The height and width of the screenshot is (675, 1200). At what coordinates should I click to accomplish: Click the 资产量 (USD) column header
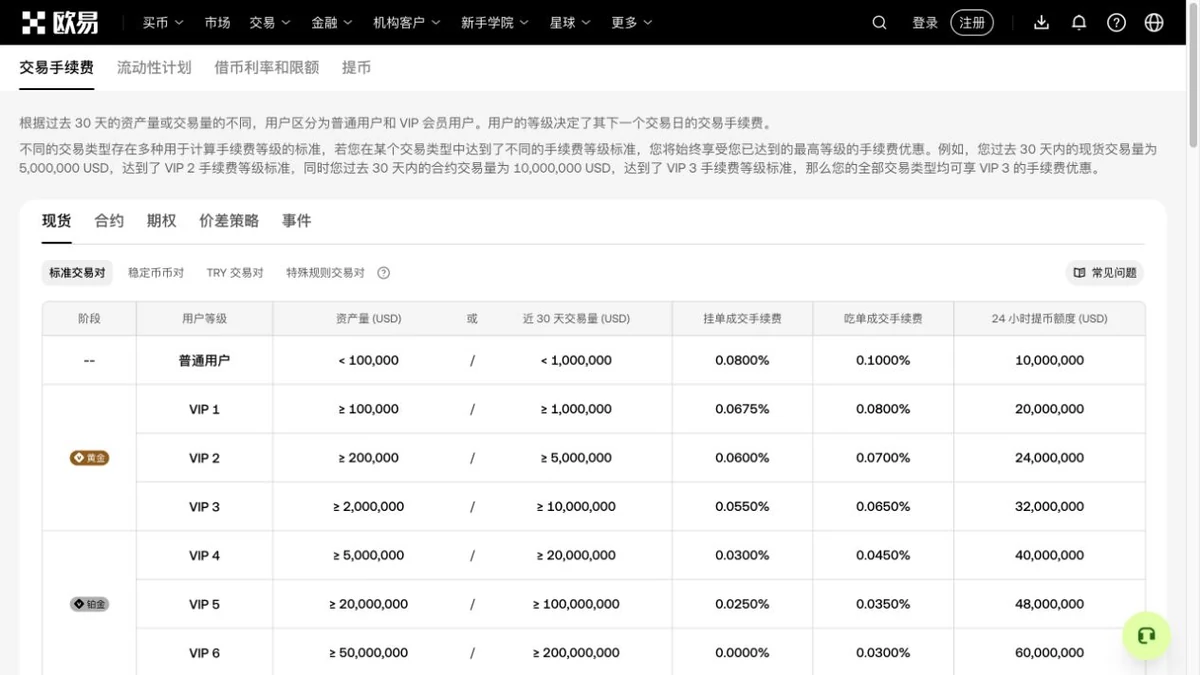pyautogui.click(x=368, y=319)
